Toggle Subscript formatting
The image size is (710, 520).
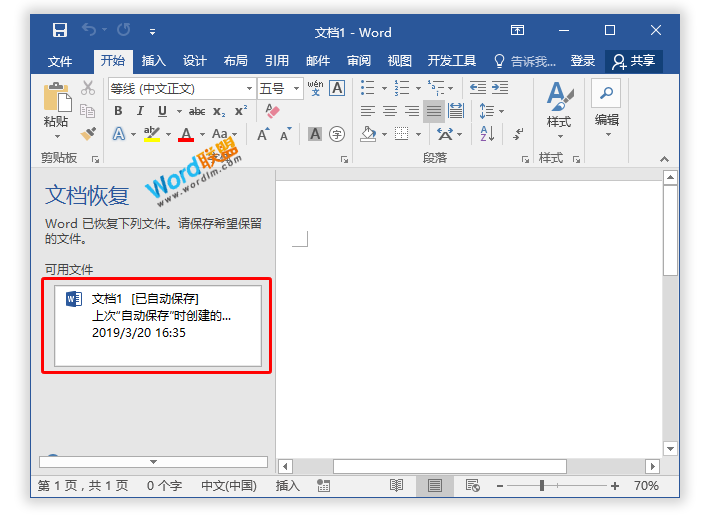(x=219, y=111)
